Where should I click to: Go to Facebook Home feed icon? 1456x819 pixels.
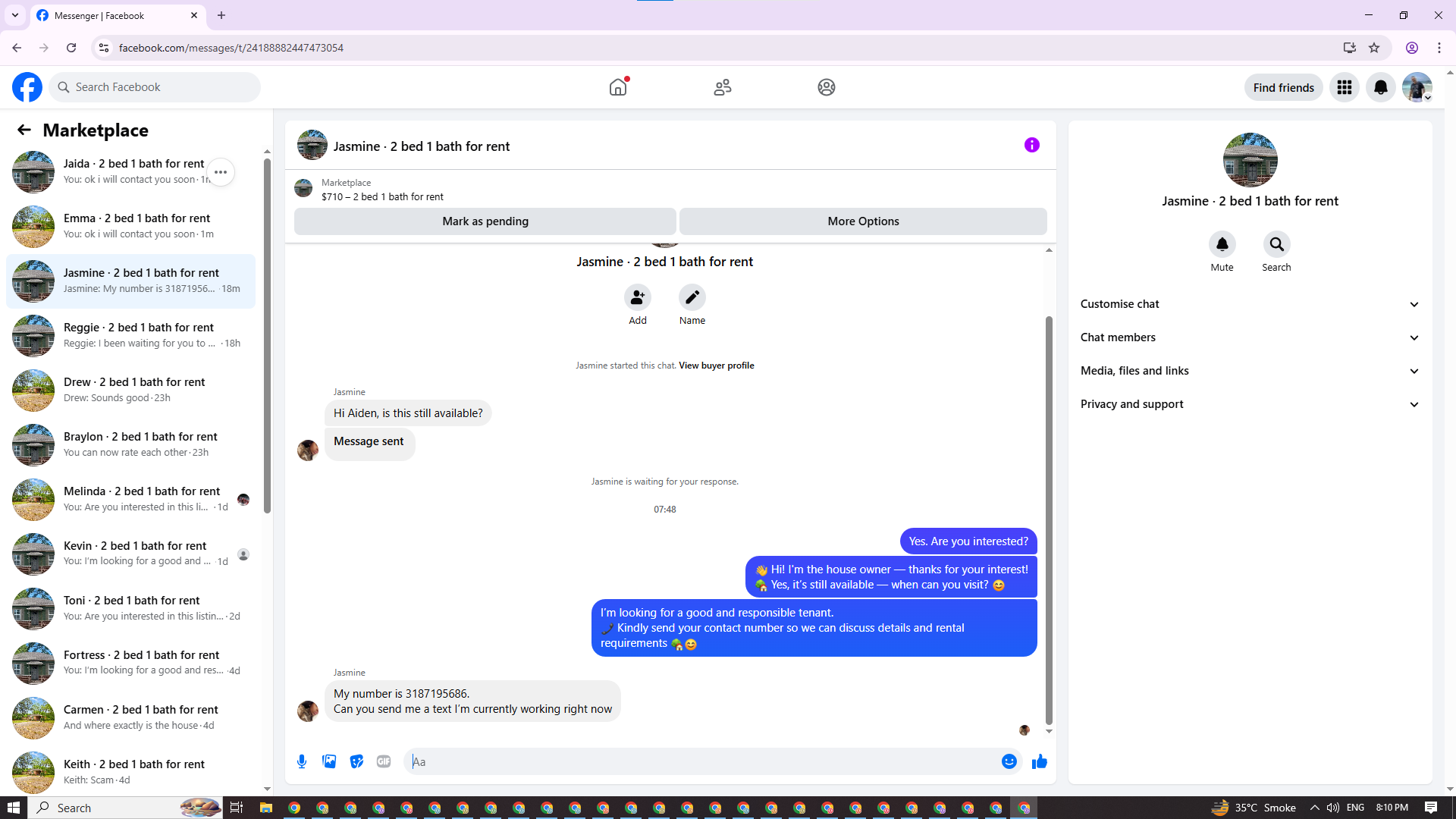pyautogui.click(x=618, y=87)
